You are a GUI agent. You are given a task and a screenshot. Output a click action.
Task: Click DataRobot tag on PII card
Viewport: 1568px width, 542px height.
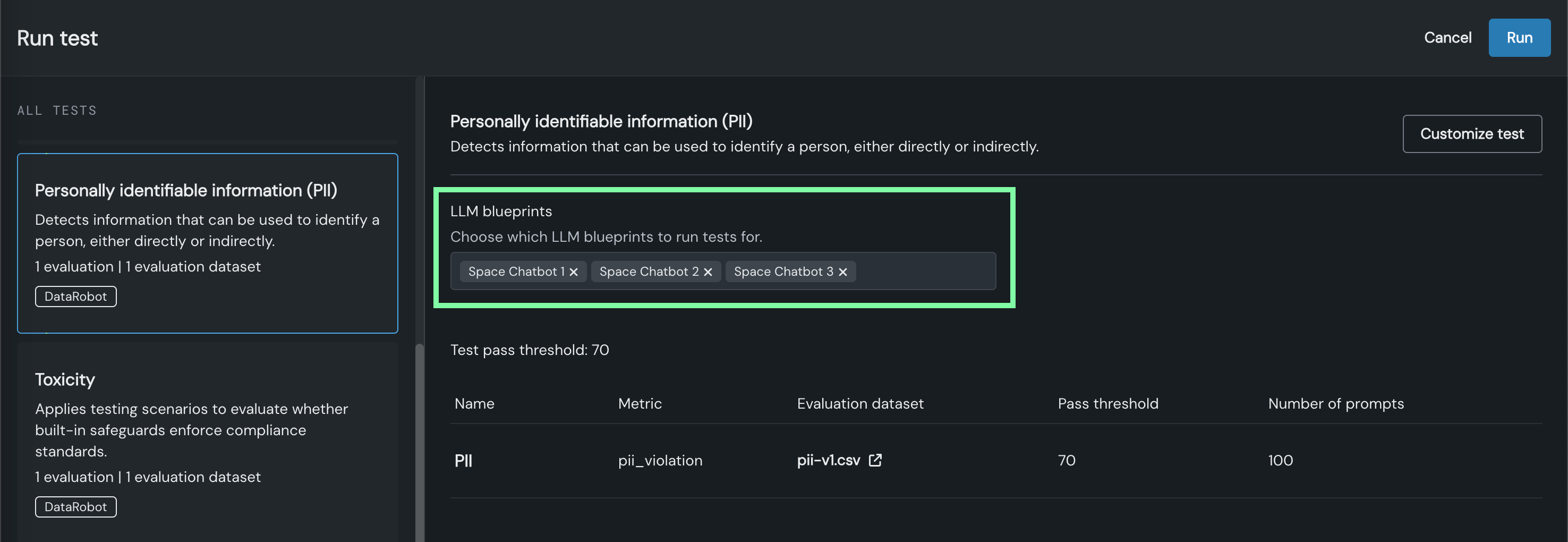(75, 297)
